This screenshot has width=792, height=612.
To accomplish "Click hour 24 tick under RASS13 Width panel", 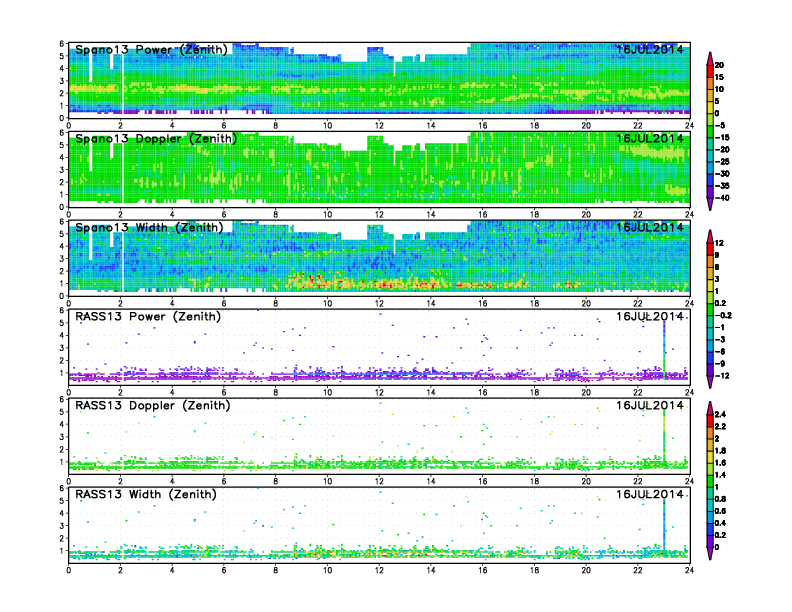I will click(689, 570).
